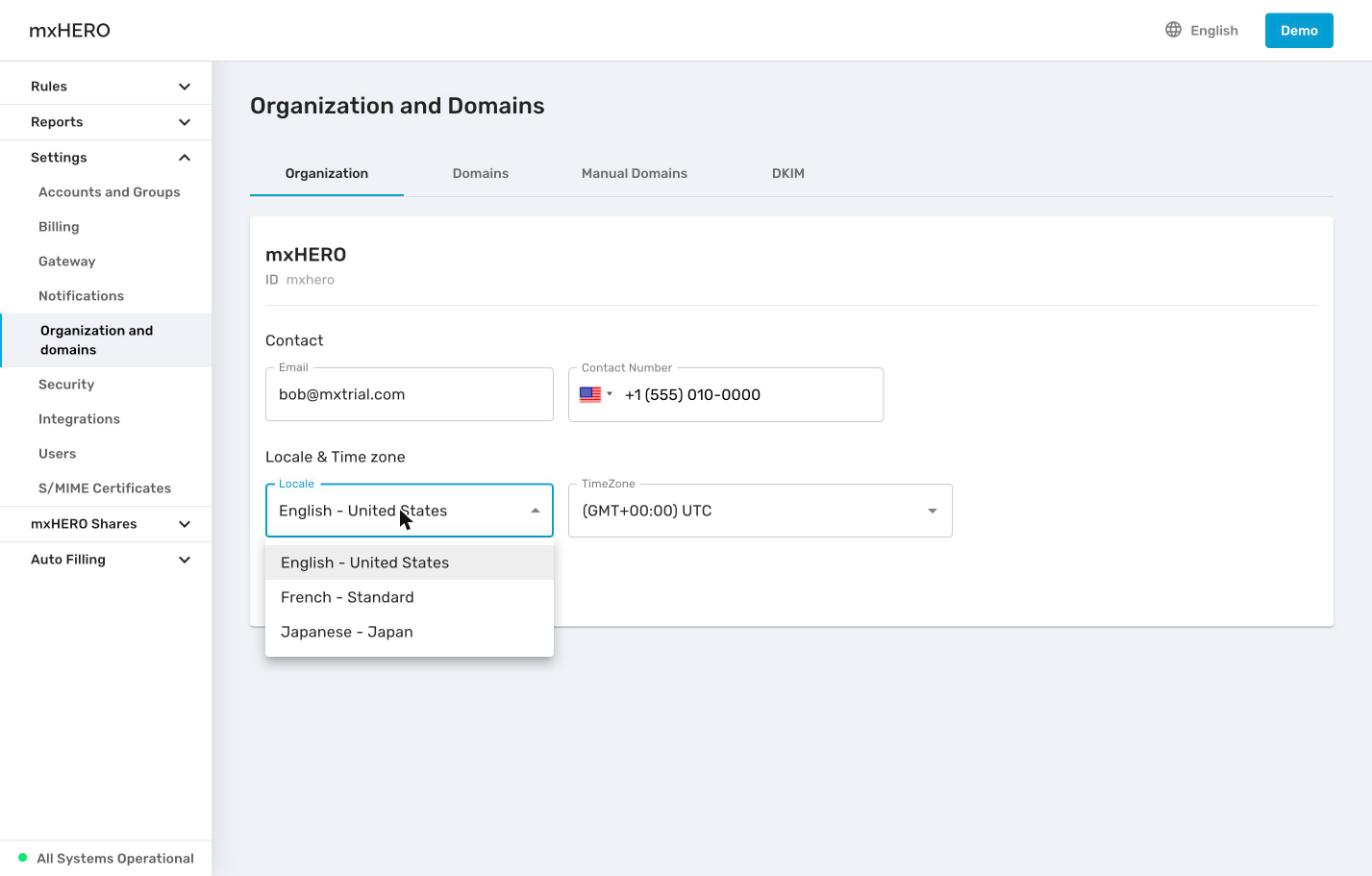The image size is (1372, 876).
Task: Click the green system status dot
Action: click(23, 858)
